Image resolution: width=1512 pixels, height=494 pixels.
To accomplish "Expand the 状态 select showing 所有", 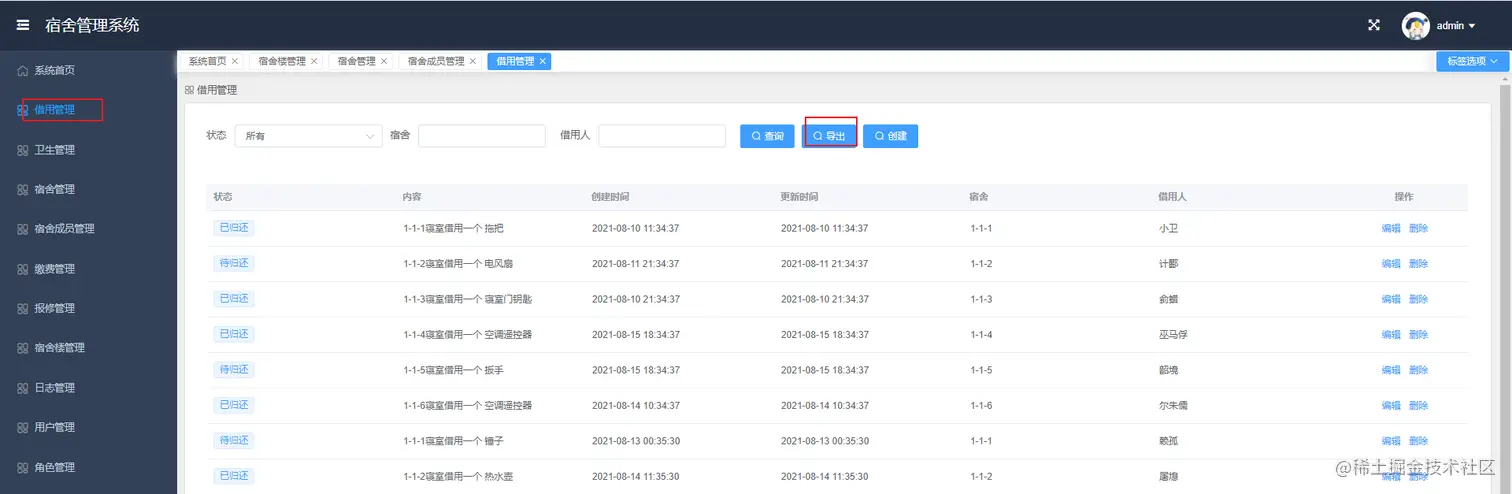I will coord(308,136).
